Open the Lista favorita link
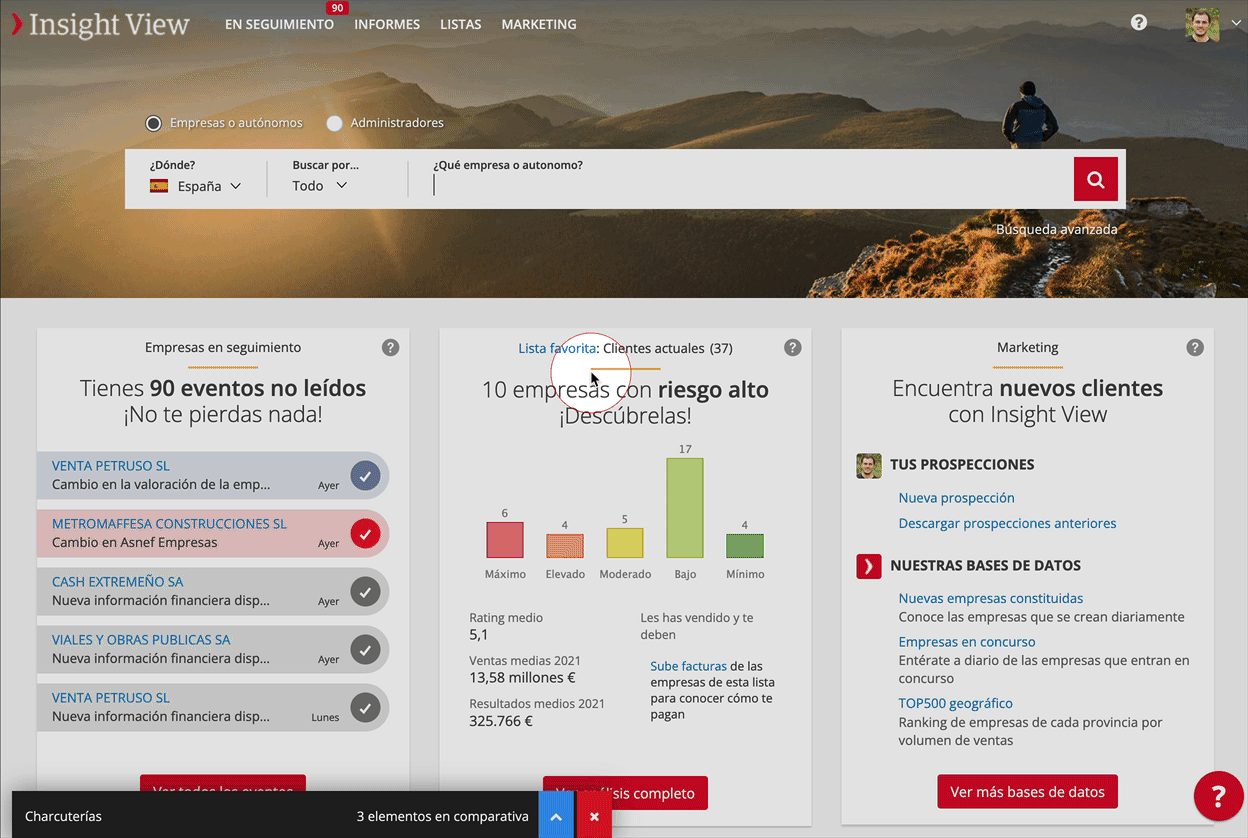 [x=557, y=348]
